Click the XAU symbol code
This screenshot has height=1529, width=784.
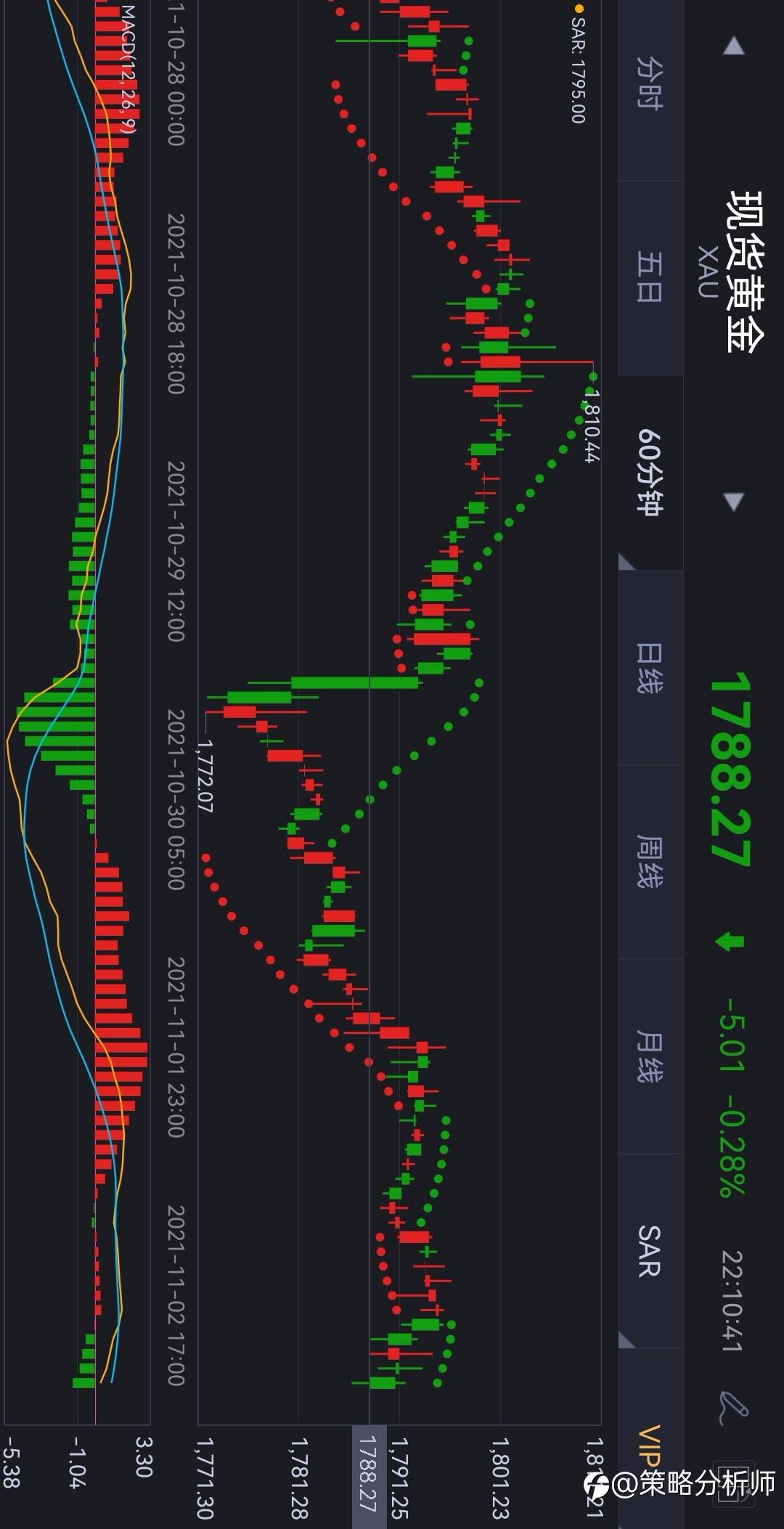[x=708, y=272]
